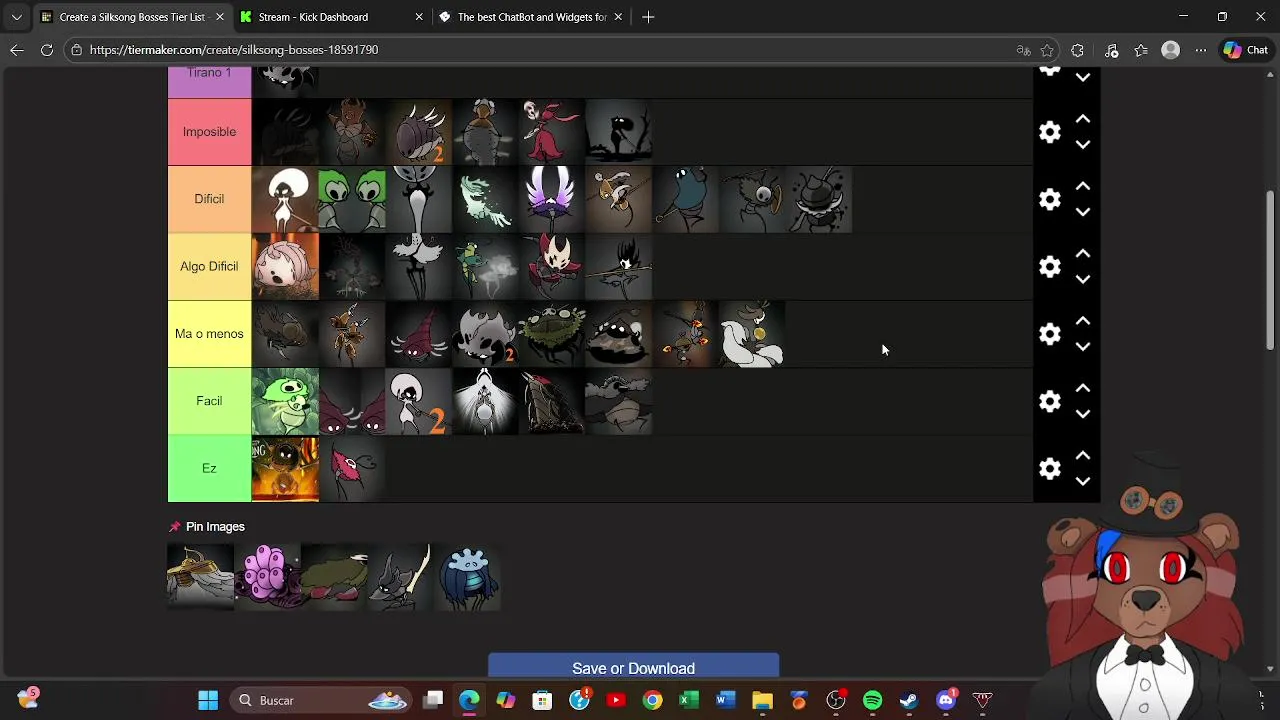The height and width of the screenshot is (720, 1280).
Task: Move Algo Dificil tier down
Action: coord(1083,280)
